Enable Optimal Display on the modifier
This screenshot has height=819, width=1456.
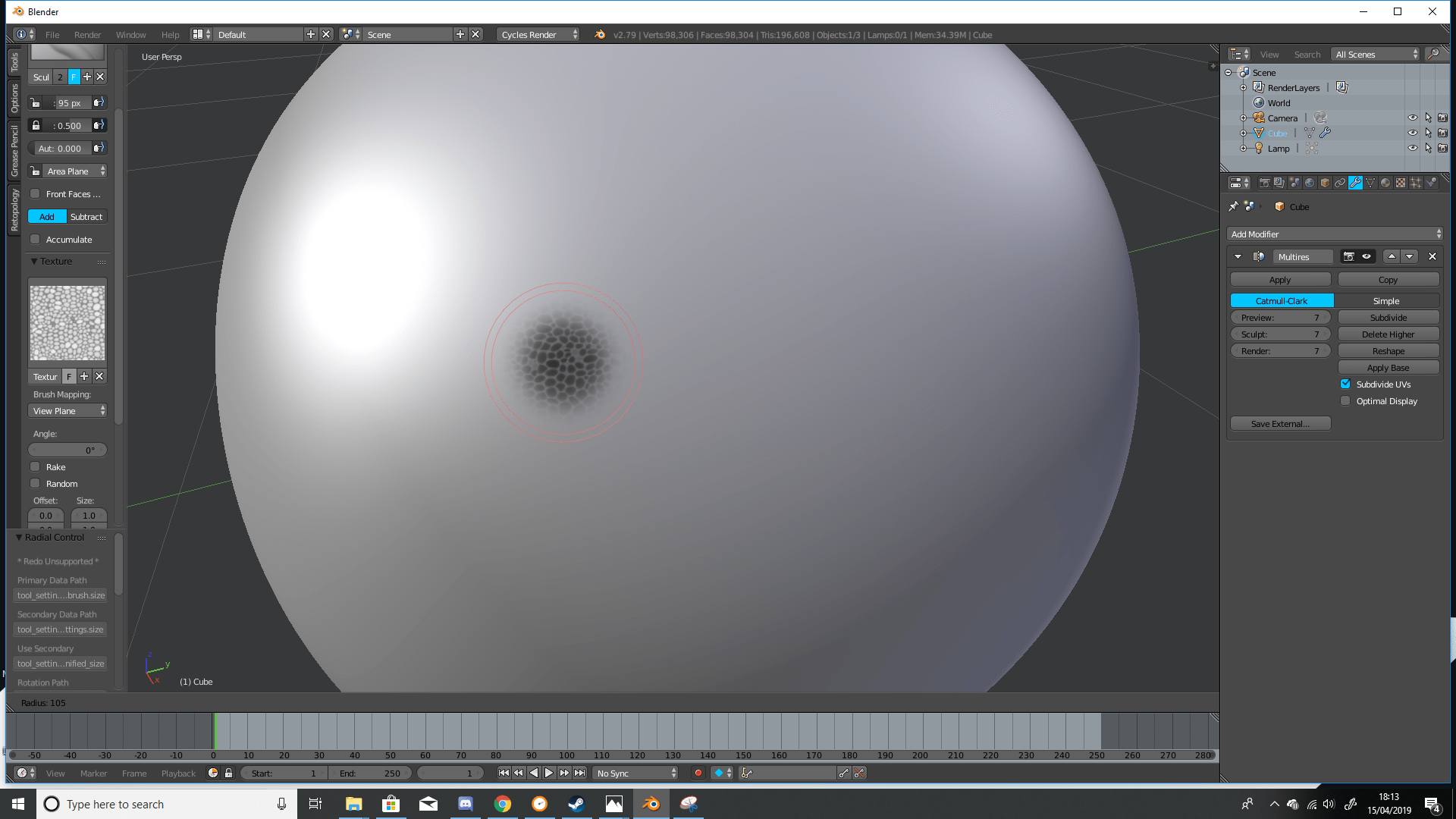[1346, 400]
